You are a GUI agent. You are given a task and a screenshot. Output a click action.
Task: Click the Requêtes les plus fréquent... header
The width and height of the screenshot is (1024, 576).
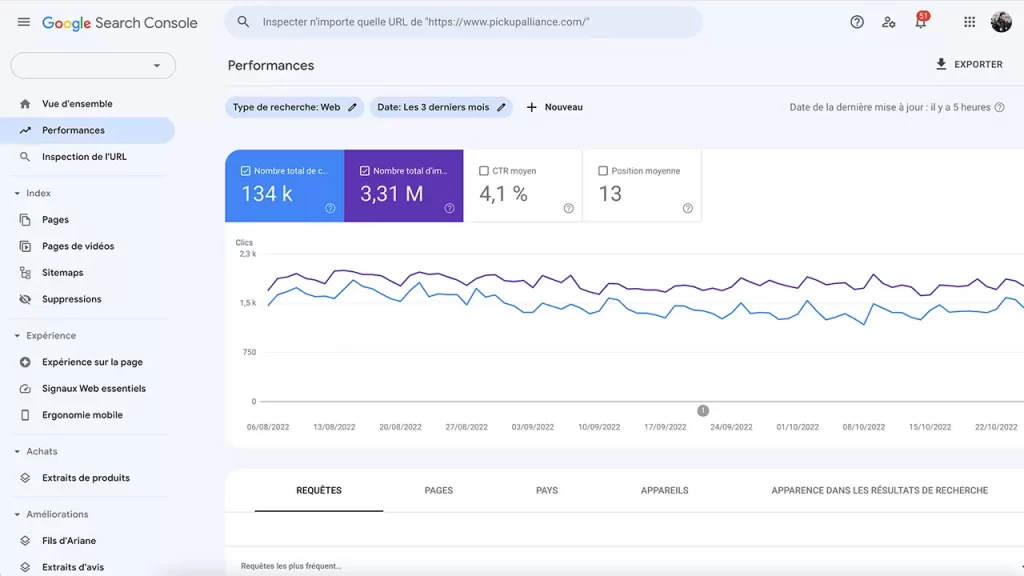tap(291, 566)
